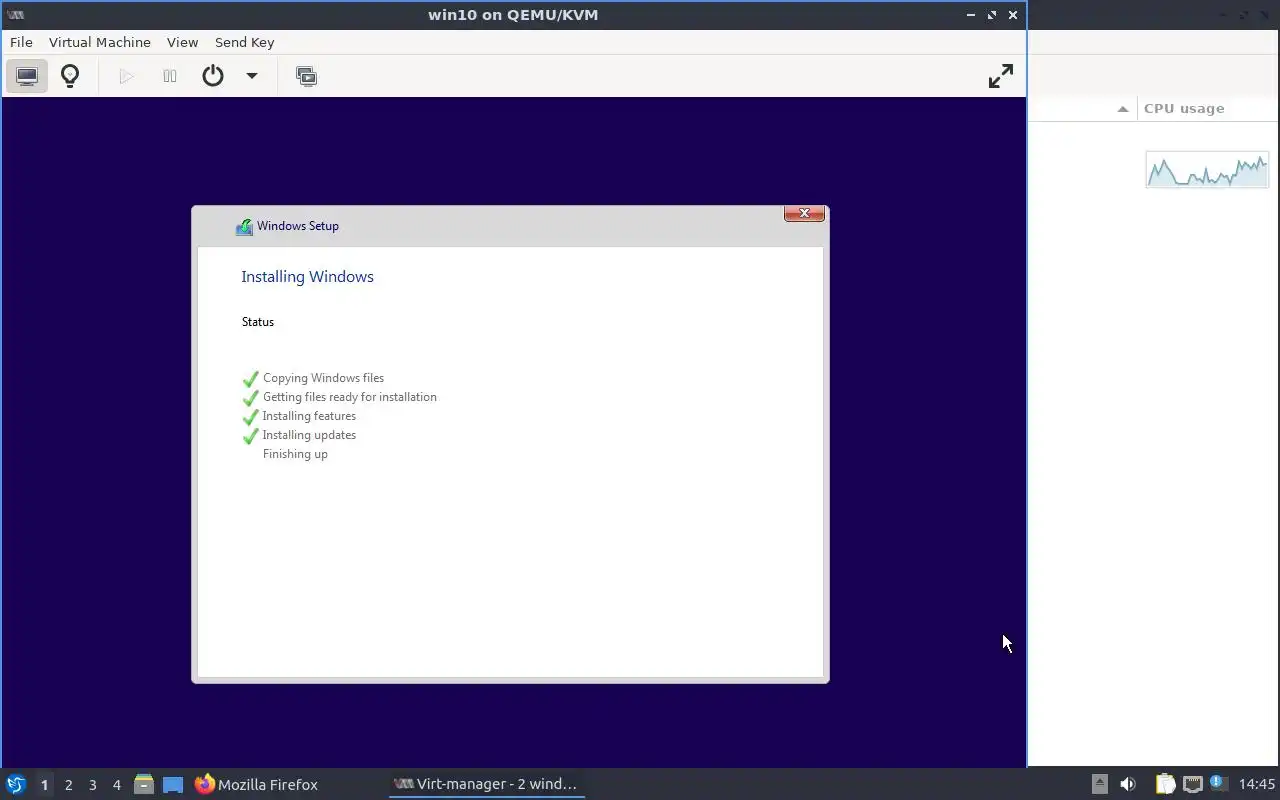Pause the virtual machine
This screenshot has width=1280, height=800.
(x=170, y=76)
